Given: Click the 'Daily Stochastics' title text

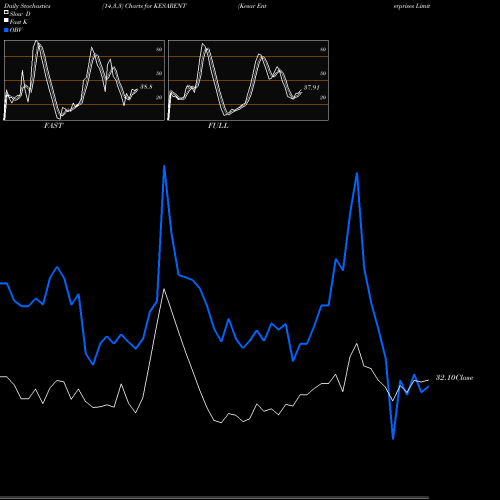Looking at the screenshot, I should pos(27,6).
